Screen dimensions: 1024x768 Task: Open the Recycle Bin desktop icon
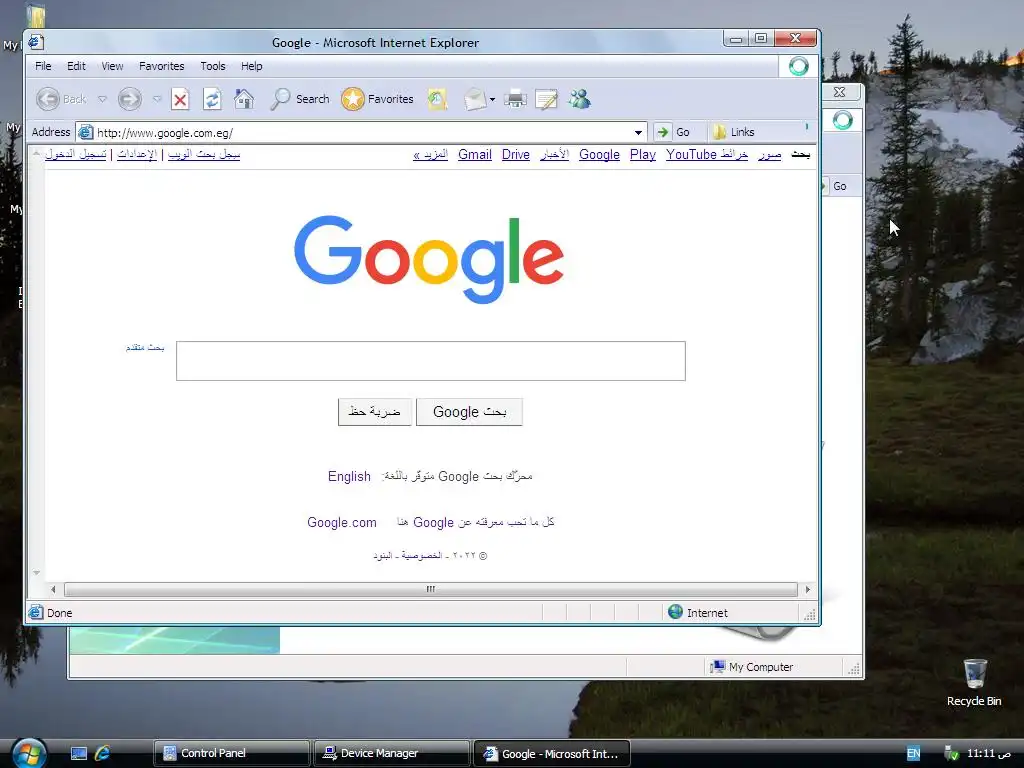974,682
